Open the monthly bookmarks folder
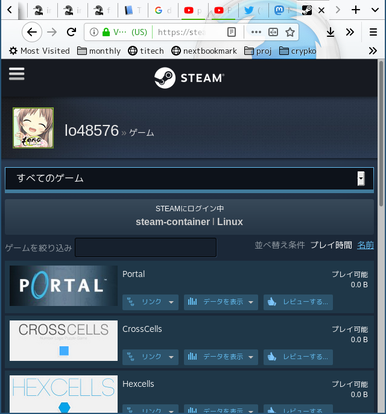The width and height of the screenshot is (386, 414). click(99, 51)
